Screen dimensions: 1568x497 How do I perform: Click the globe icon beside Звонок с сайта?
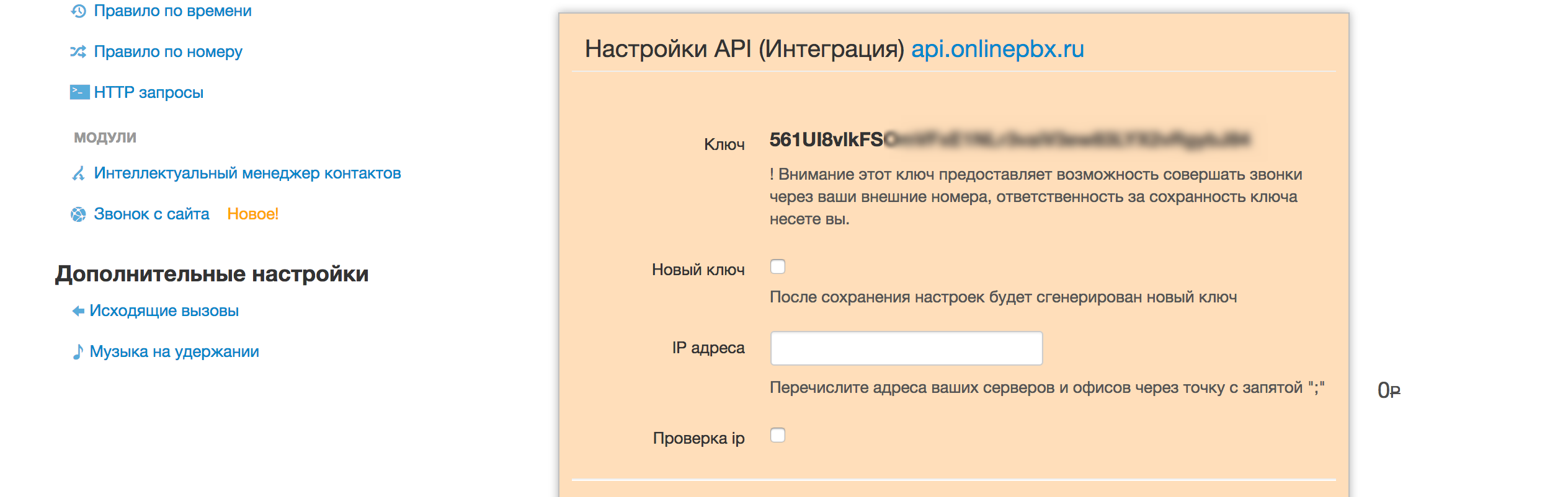click(x=78, y=214)
